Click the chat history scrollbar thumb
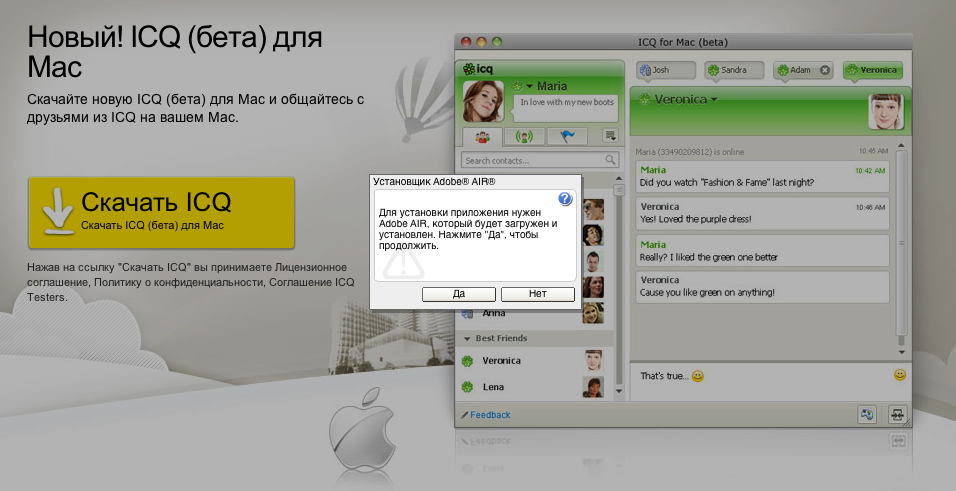The width and height of the screenshot is (956, 491). coord(902,242)
